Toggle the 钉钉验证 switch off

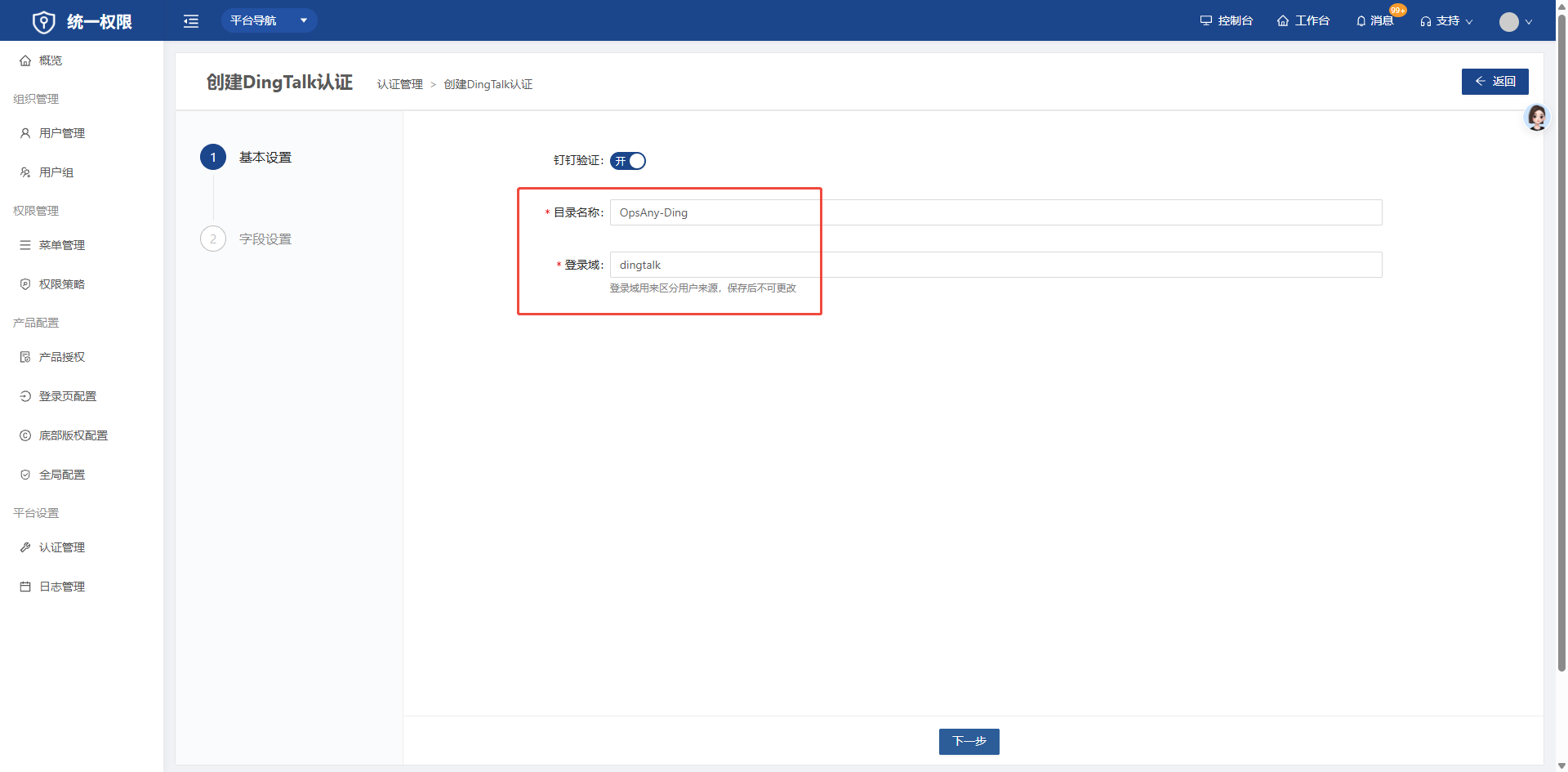pyautogui.click(x=628, y=161)
